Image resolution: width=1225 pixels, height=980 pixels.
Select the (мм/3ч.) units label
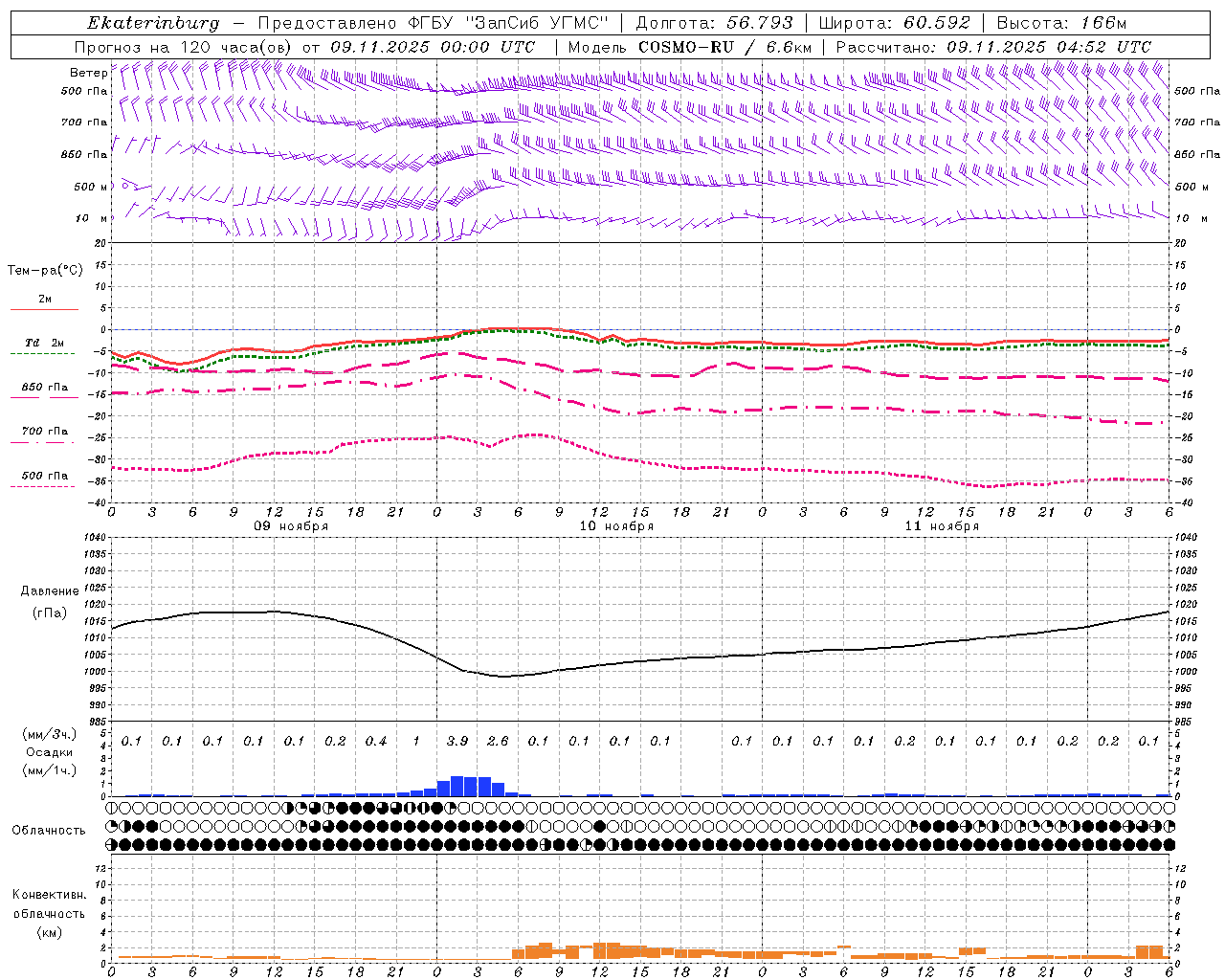pos(50,734)
